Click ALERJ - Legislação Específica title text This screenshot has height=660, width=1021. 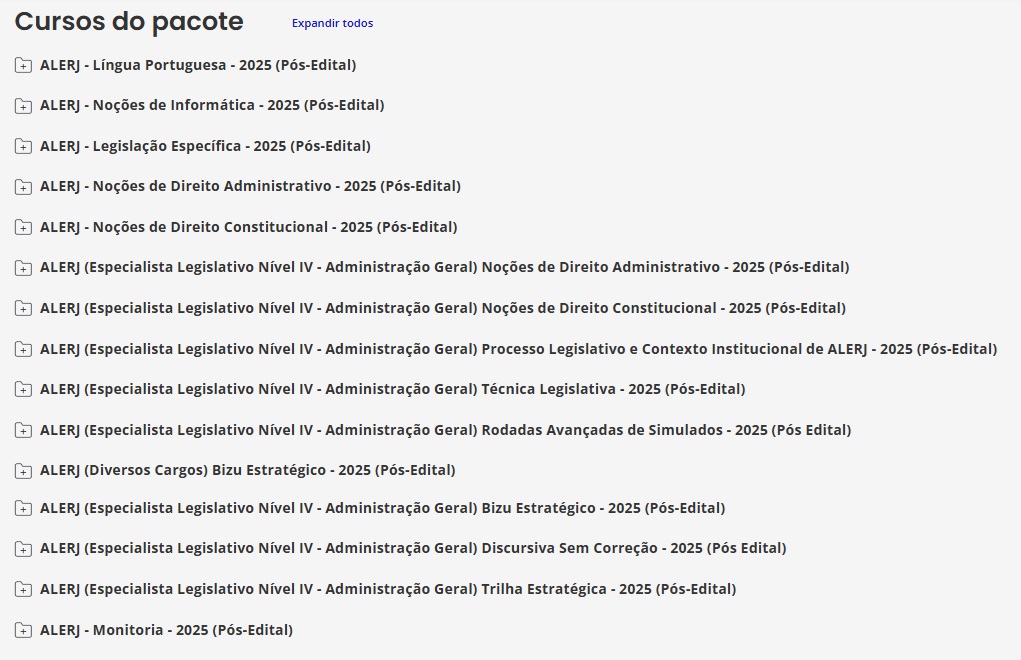pyautogui.click(x=205, y=146)
